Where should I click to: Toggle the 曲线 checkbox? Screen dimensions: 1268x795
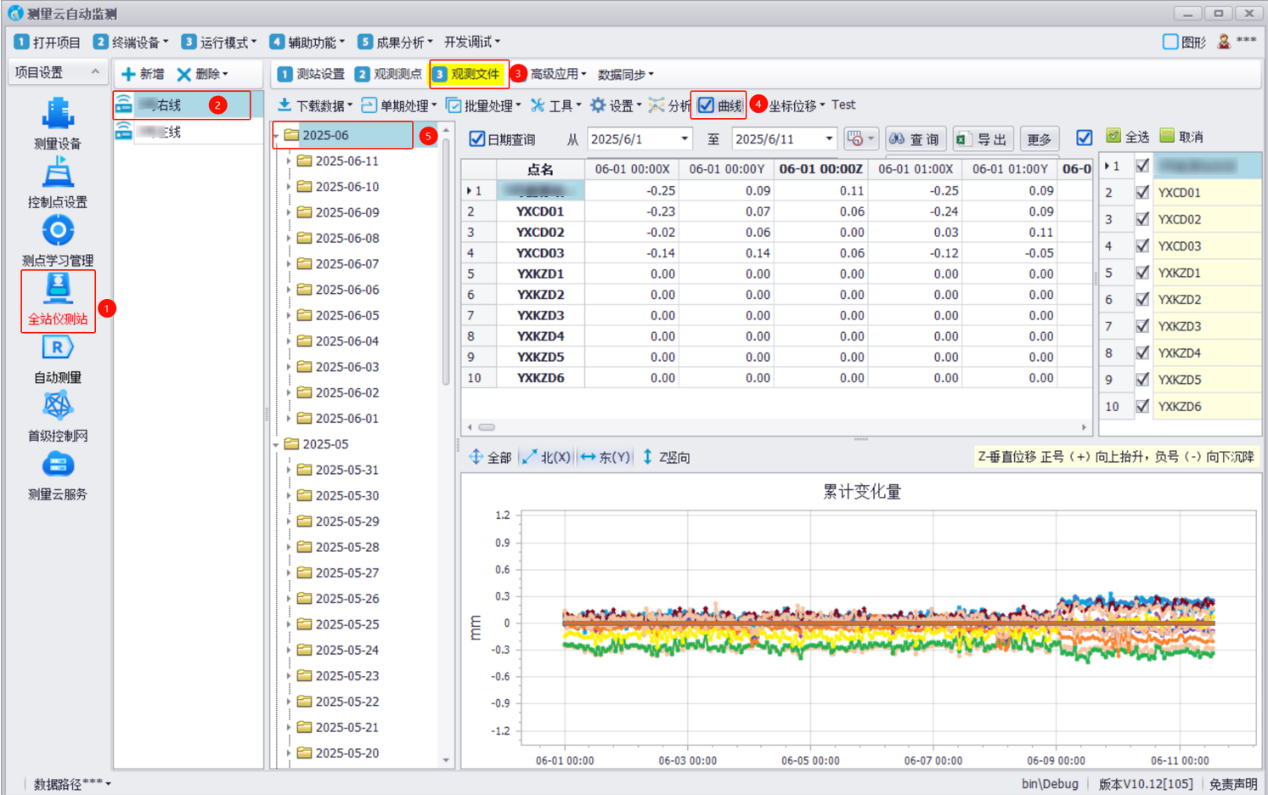click(x=707, y=105)
